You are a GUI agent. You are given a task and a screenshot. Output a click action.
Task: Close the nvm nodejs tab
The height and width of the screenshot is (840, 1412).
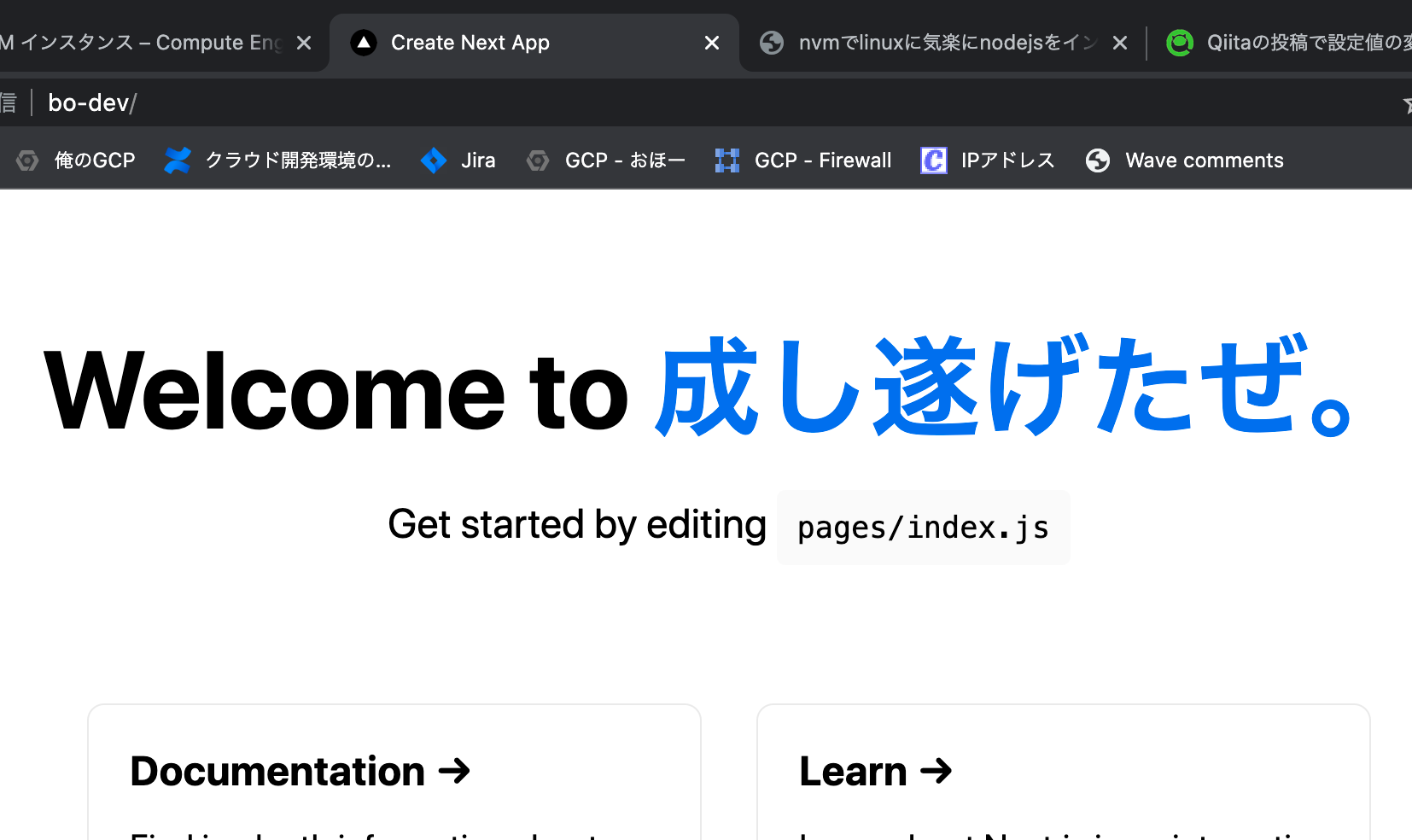(x=1119, y=42)
